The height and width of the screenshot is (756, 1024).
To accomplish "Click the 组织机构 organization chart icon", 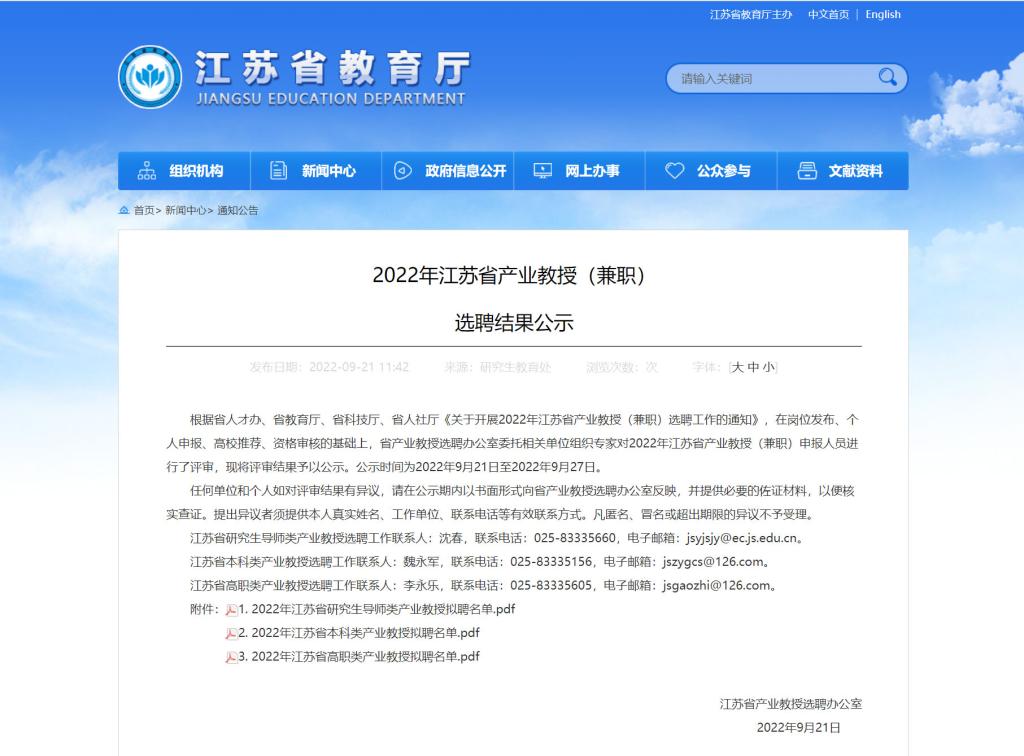I will click(x=147, y=171).
